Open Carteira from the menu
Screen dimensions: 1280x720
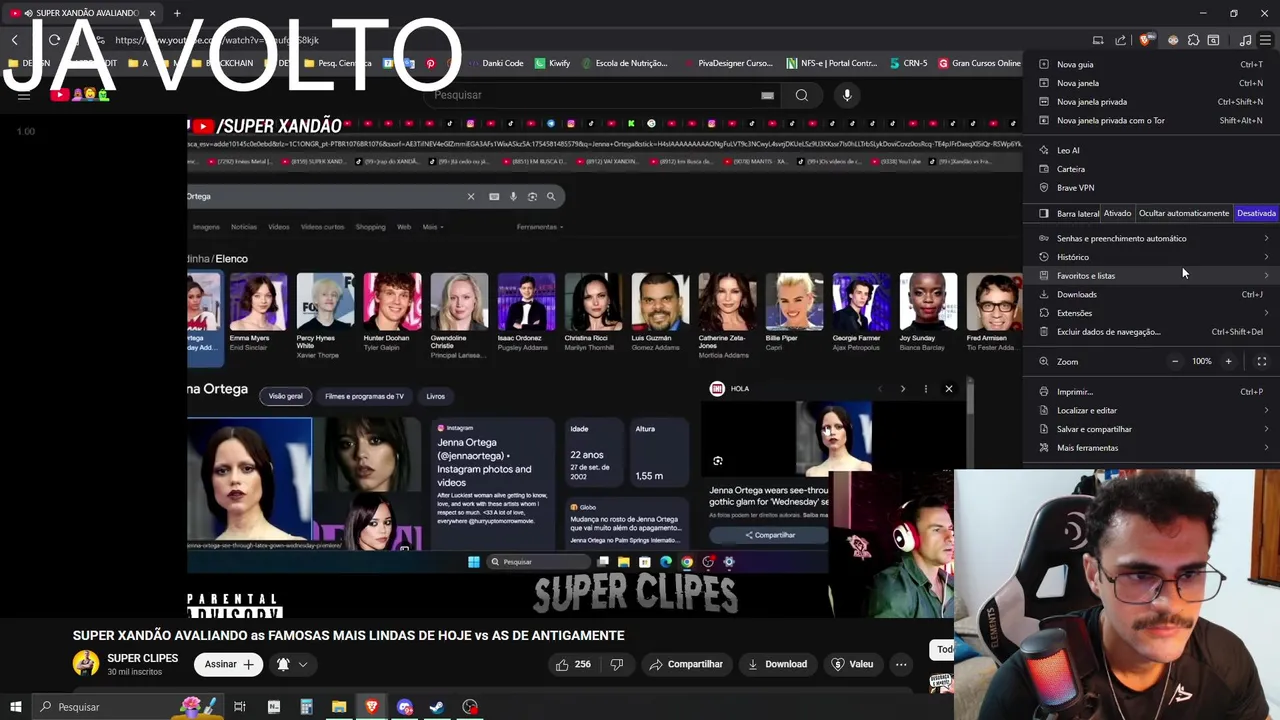click(1152, 169)
